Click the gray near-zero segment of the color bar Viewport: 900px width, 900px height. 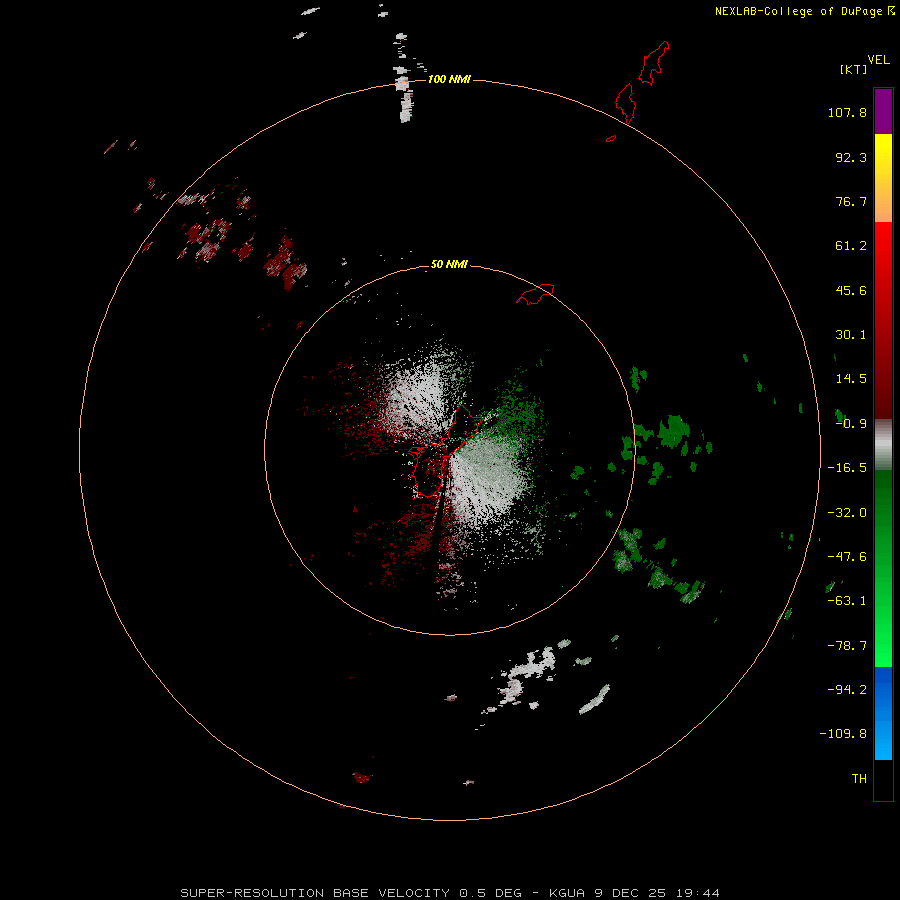[x=883, y=445]
